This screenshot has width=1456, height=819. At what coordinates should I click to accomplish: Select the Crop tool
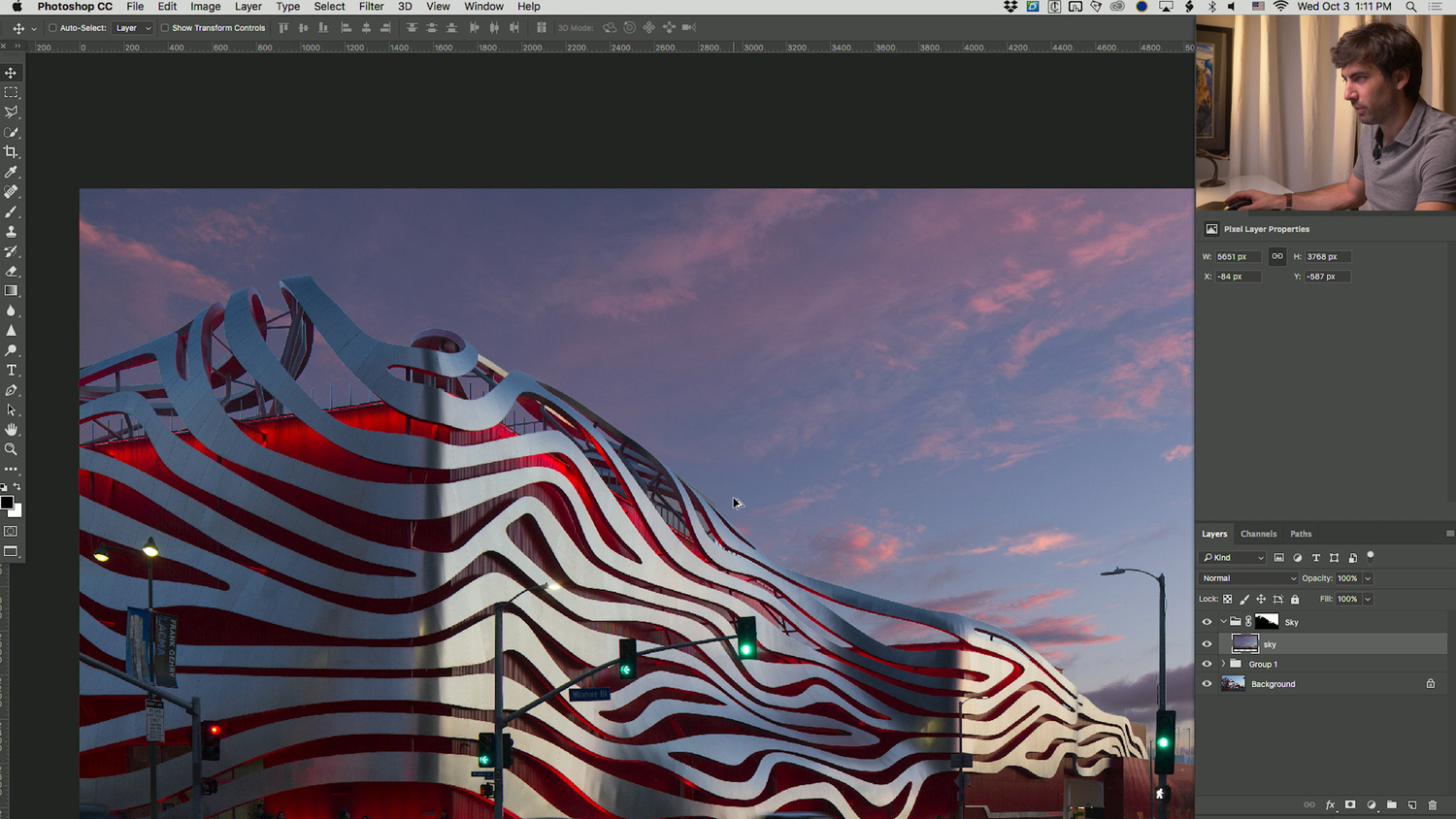[11, 152]
